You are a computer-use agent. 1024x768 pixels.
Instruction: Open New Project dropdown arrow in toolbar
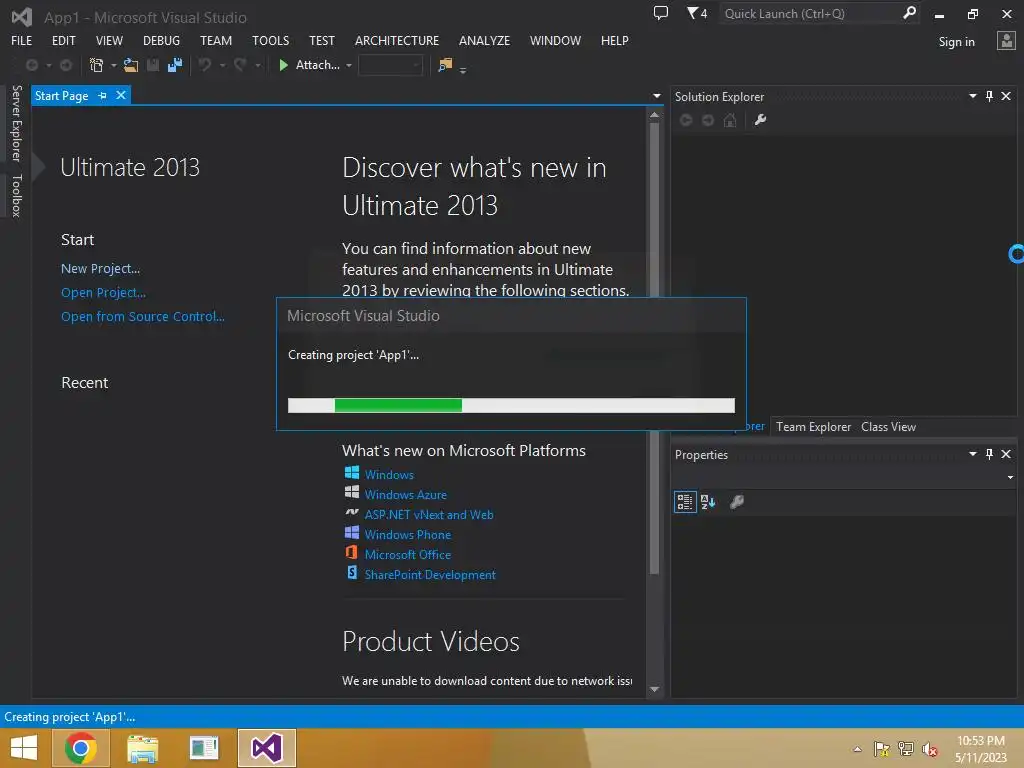(114, 65)
